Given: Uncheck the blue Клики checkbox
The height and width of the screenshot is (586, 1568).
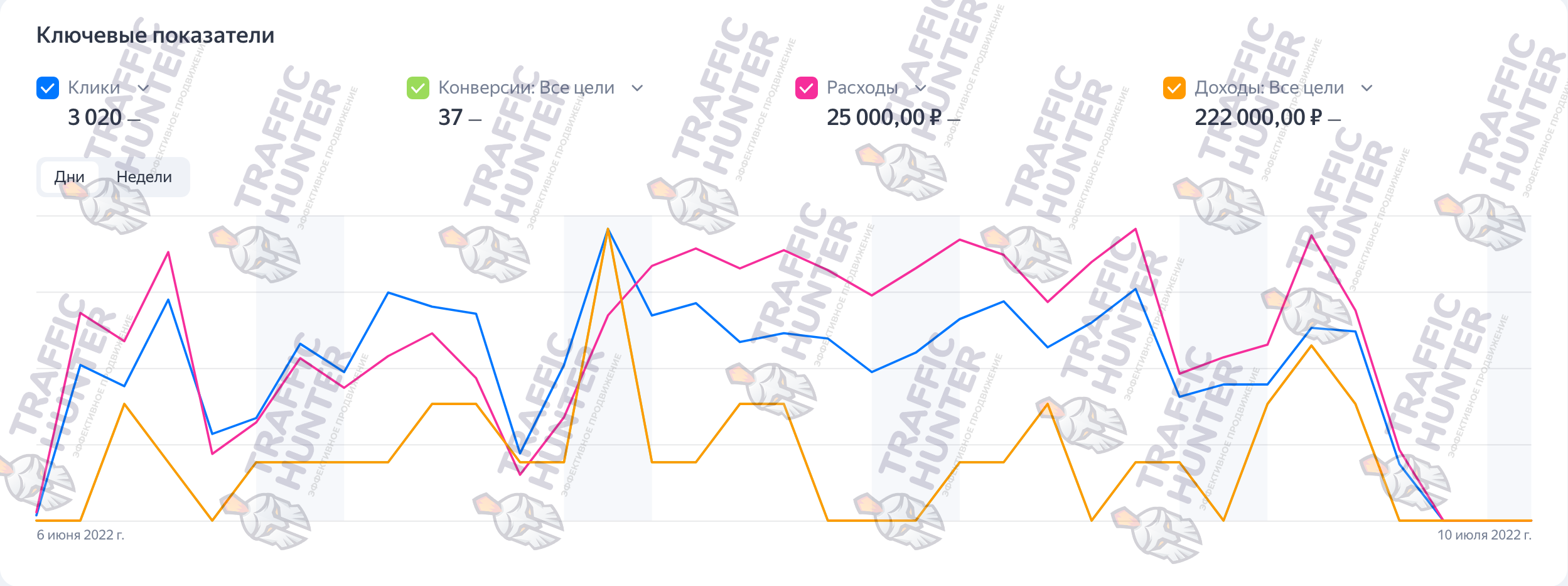Looking at the screenshot, I should click(x=48, y=88).
